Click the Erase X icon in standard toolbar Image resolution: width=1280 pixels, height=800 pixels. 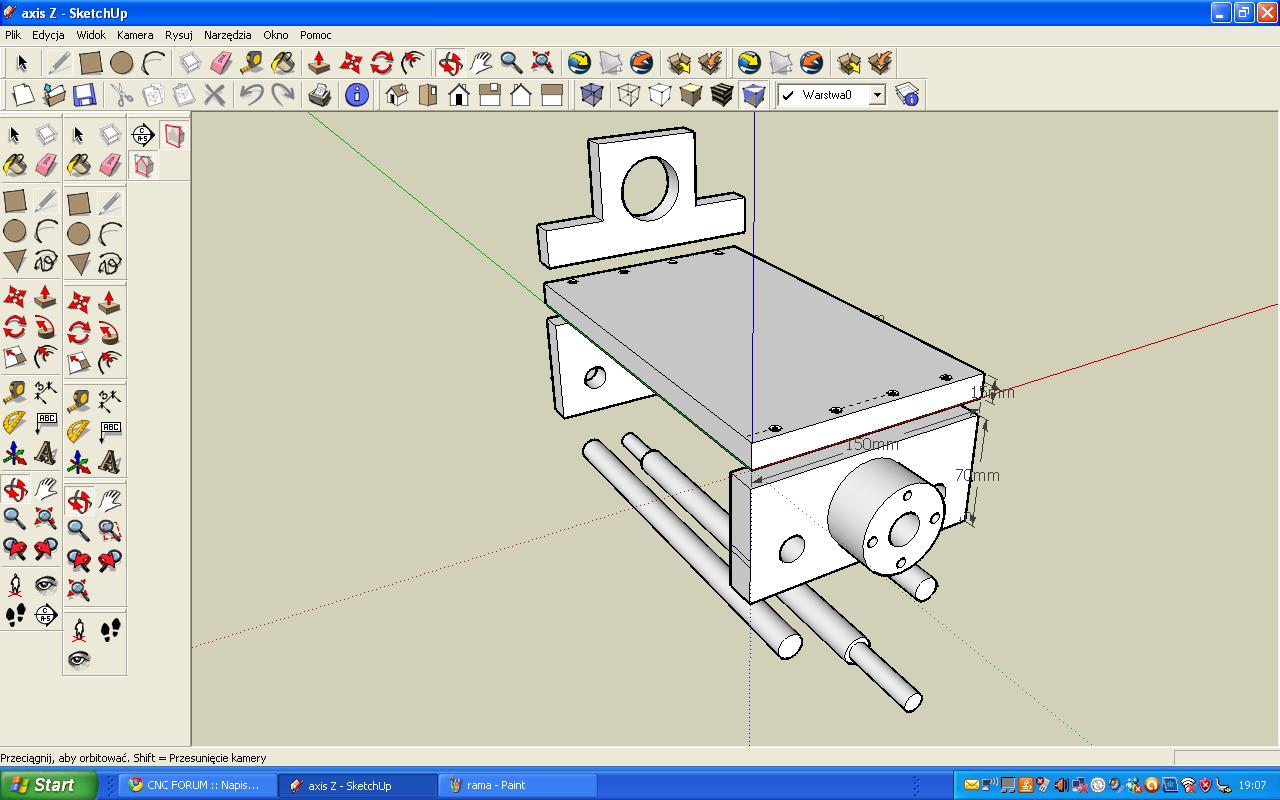point(215,95)
